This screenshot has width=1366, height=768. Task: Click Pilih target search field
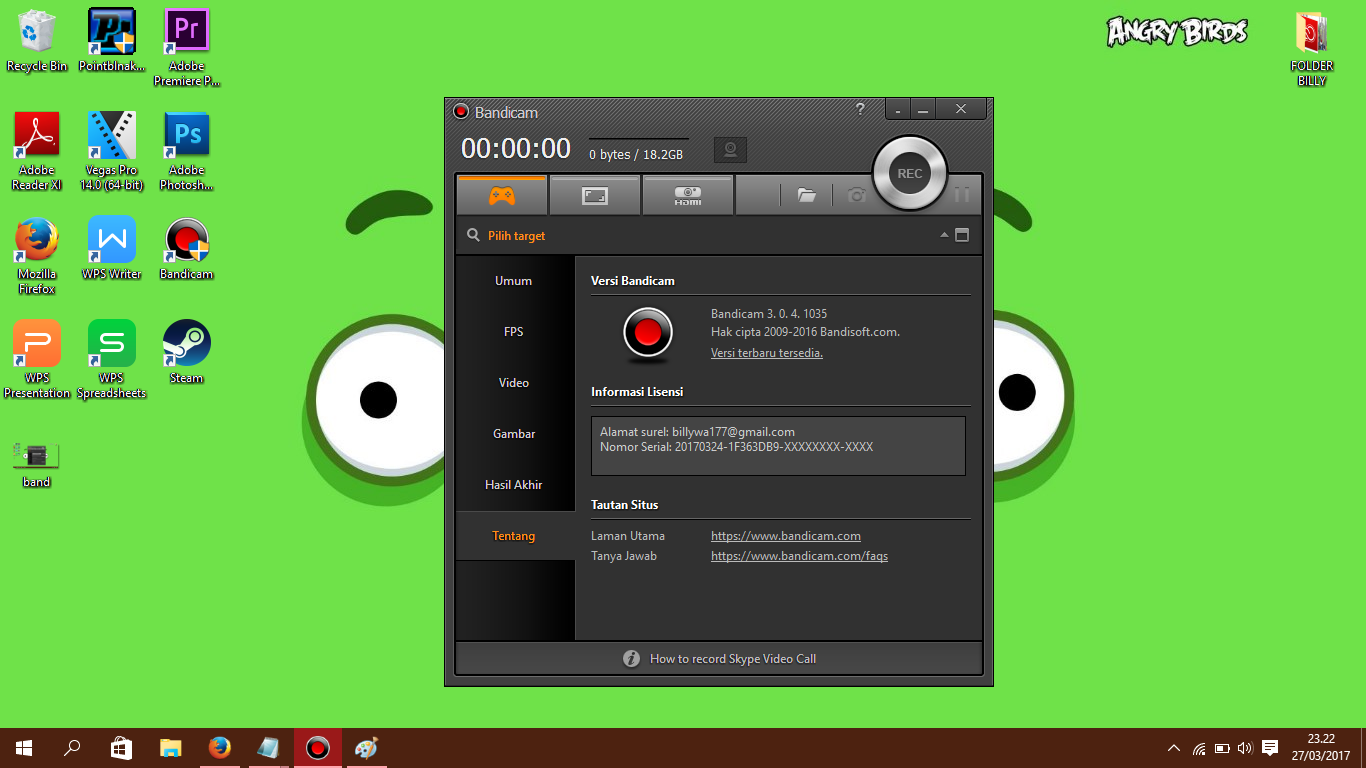click(517, 236)
